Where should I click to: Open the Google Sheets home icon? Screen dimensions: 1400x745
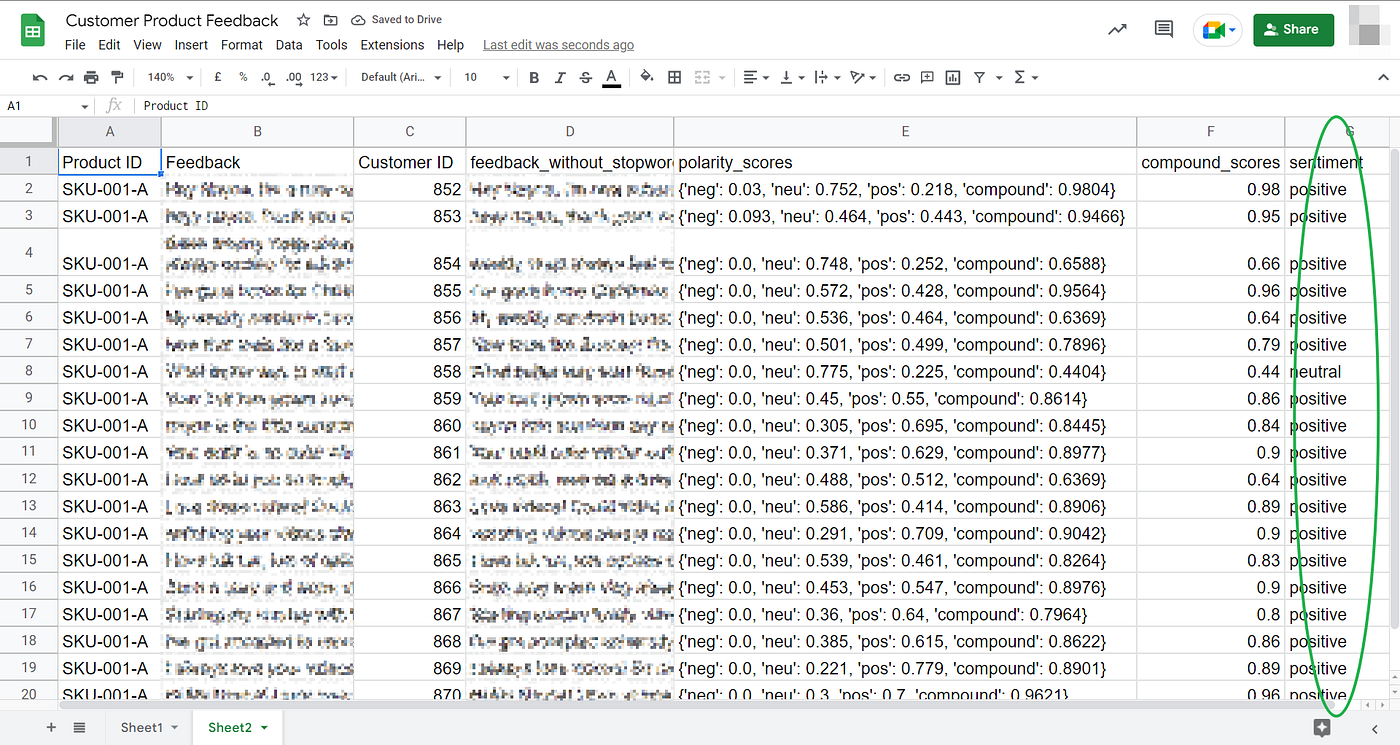[x=34, y=30]
